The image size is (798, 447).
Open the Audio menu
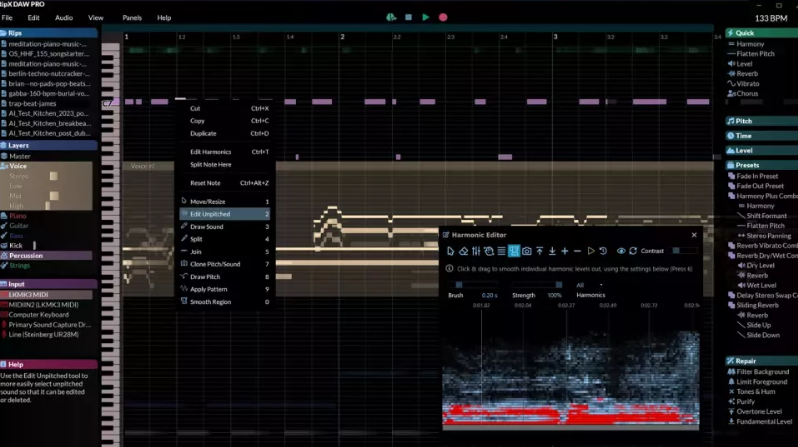pyautogui.click(x=64, y=18)
